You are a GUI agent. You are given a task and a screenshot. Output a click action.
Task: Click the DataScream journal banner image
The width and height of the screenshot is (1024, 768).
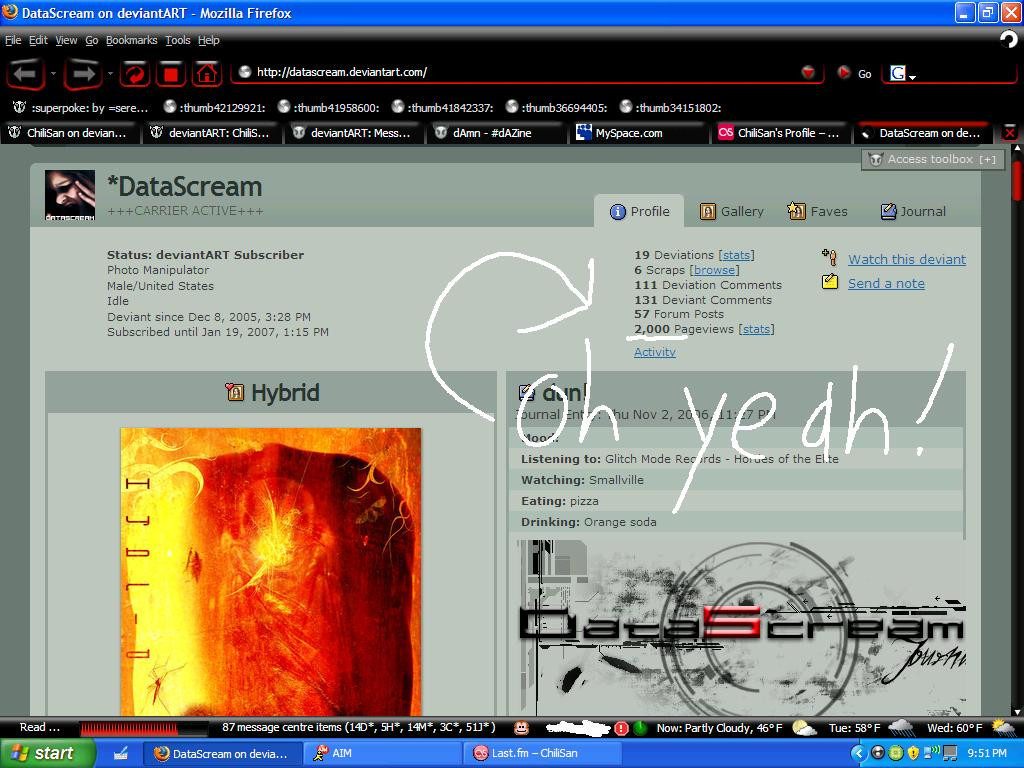(x=742, y=628)
